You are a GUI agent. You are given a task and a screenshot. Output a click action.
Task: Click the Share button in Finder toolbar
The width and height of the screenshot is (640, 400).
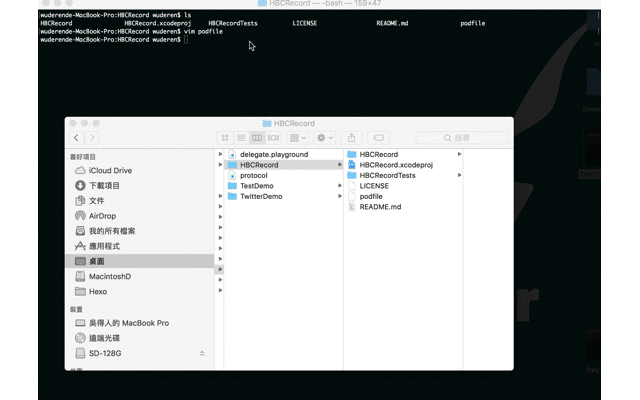pyautogui.click(x=351, y=138)
